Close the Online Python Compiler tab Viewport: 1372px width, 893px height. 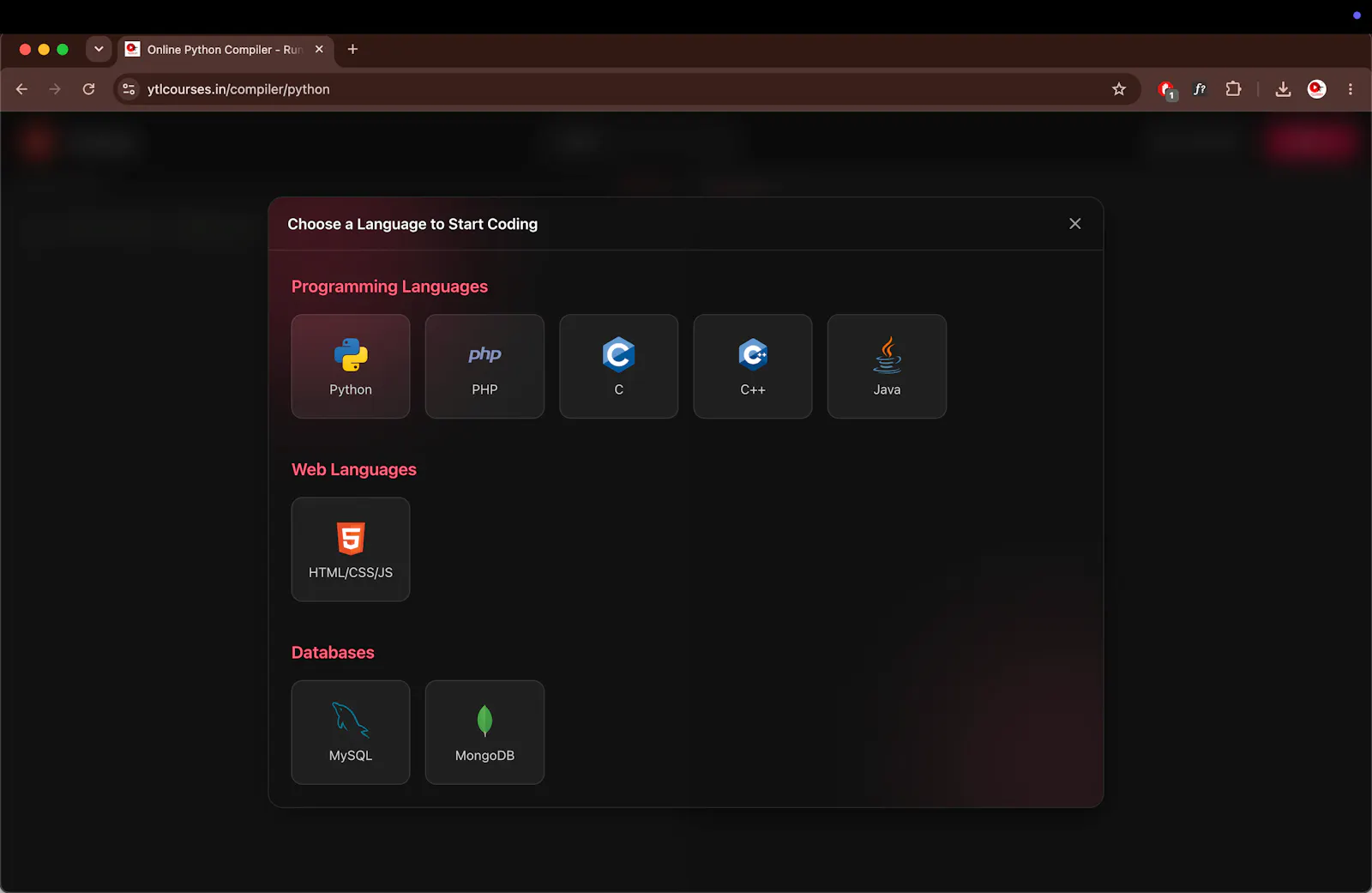click(x=319, y=49)
